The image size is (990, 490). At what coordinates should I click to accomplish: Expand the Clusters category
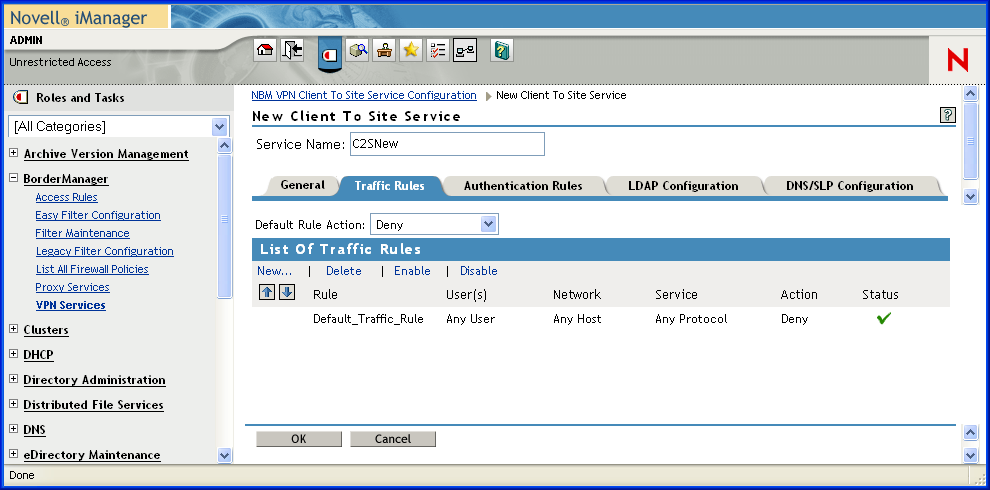coord(13,329)
